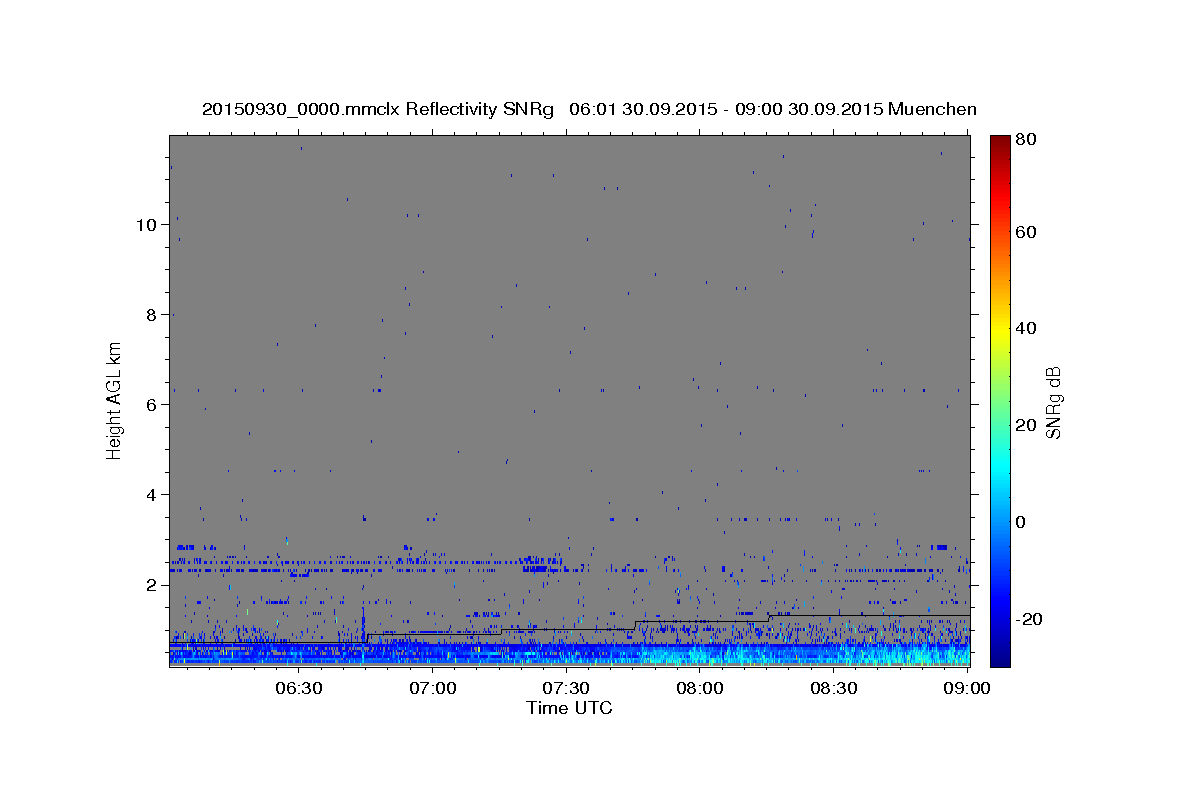Click the 07:30 time tick label

tap(566, 688)
